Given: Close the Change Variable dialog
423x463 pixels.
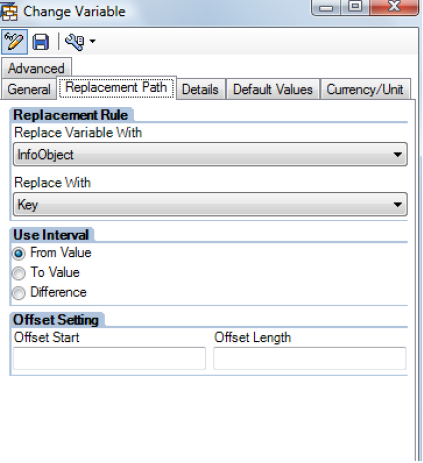Looking at the screenshot, I should pos(394,7).
